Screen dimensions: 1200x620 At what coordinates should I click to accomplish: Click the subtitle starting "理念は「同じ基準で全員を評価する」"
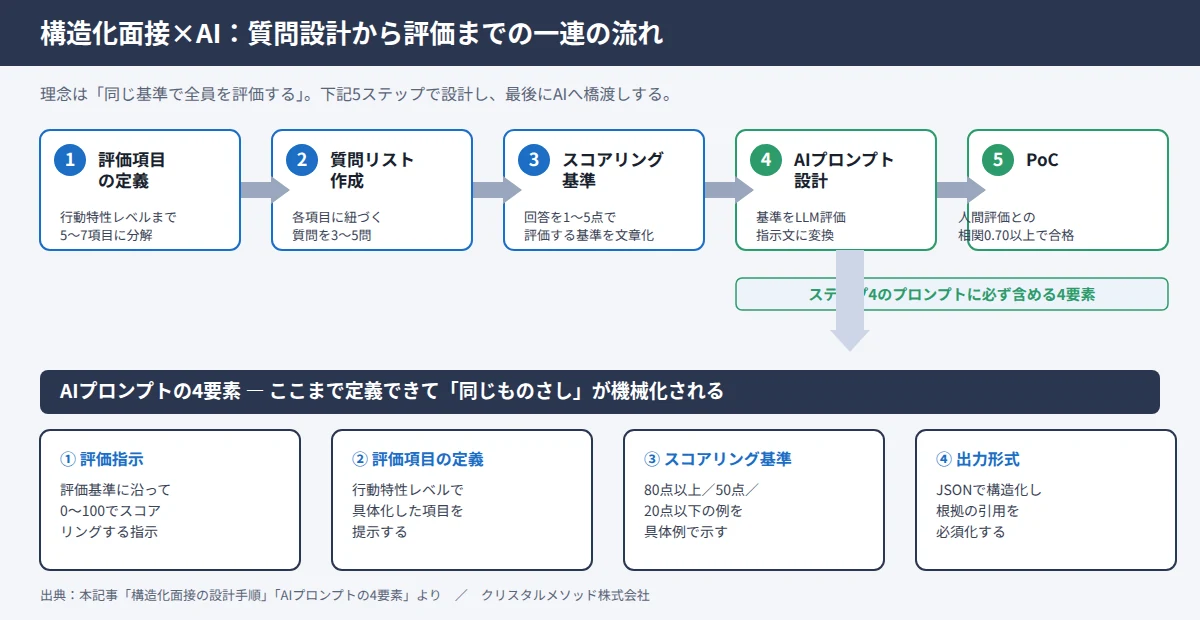point(355,96)
